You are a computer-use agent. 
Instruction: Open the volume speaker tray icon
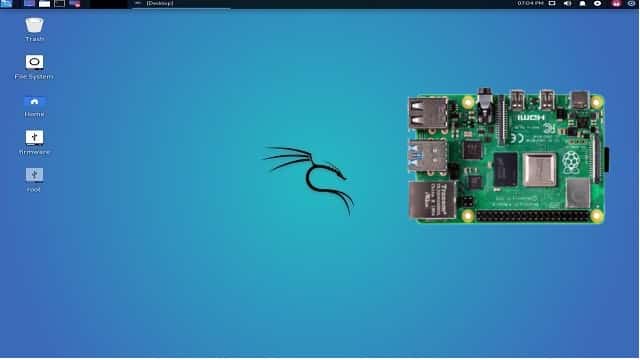tap(567, 3)
